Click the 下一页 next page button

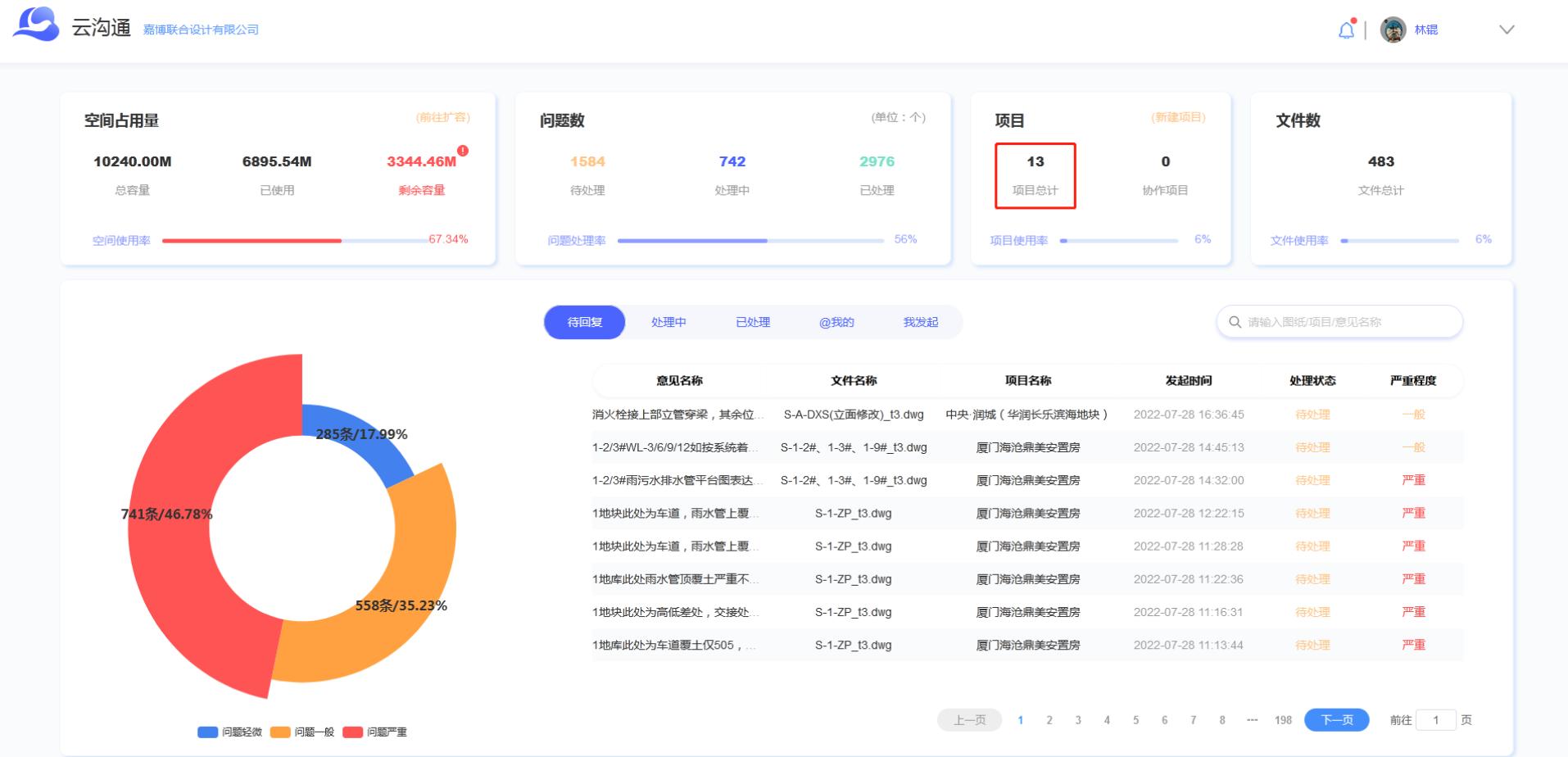click(1336, 720)
